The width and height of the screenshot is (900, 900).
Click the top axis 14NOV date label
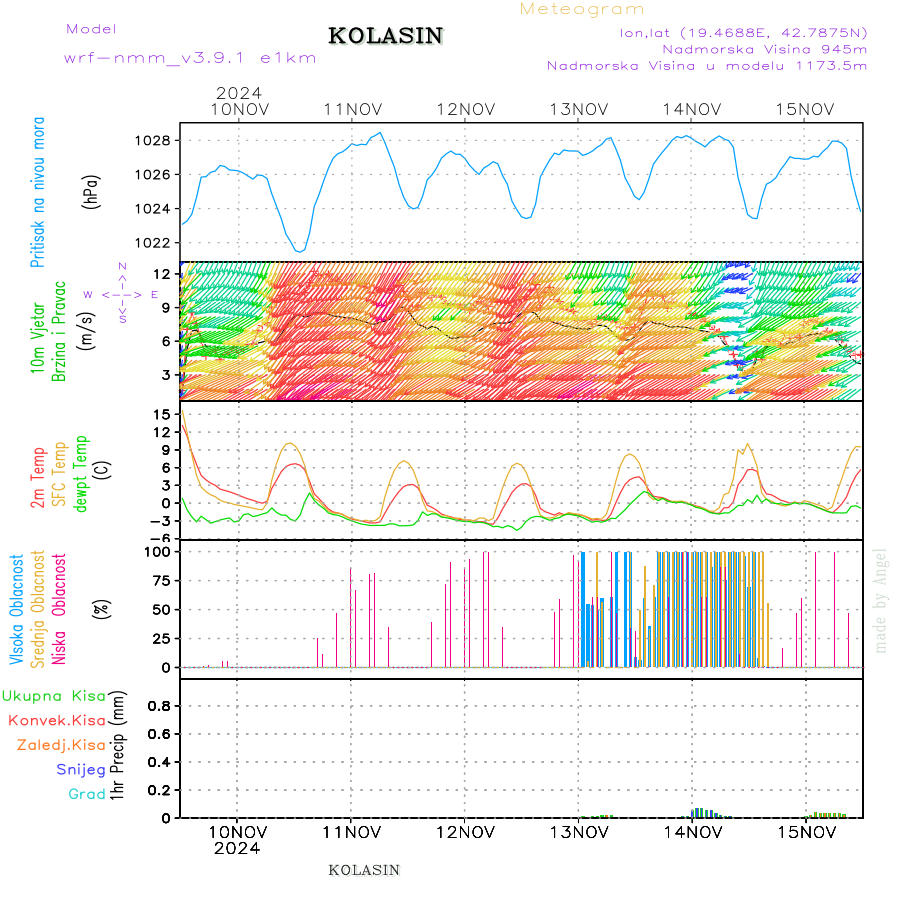click(x=692, y=109)
